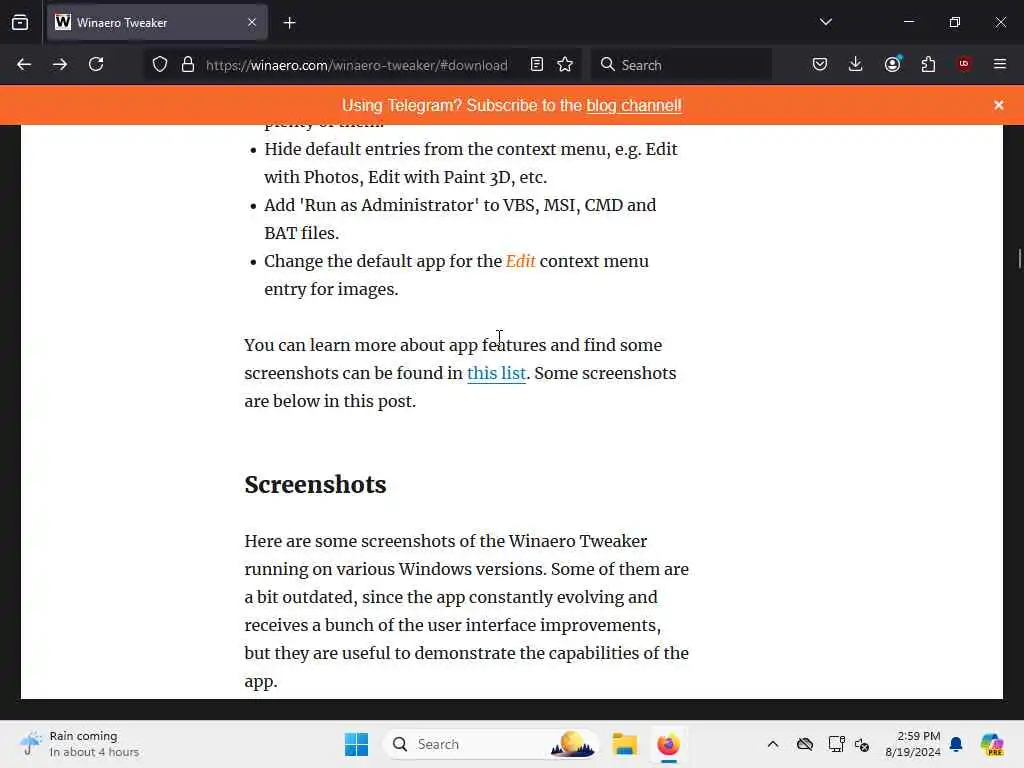Viewport: 1024px width, 768px height.
Task: Save page to Pocket
Action: [820, 64]
